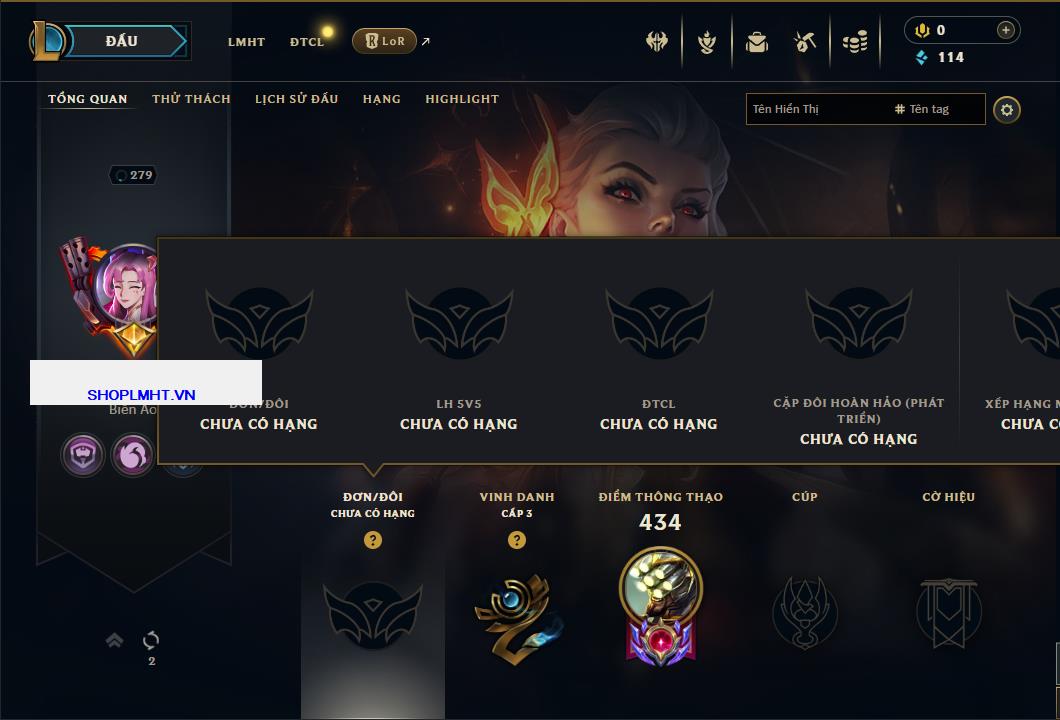Open the Loot bag icon
1060x720 pixels.
[757, 43]
